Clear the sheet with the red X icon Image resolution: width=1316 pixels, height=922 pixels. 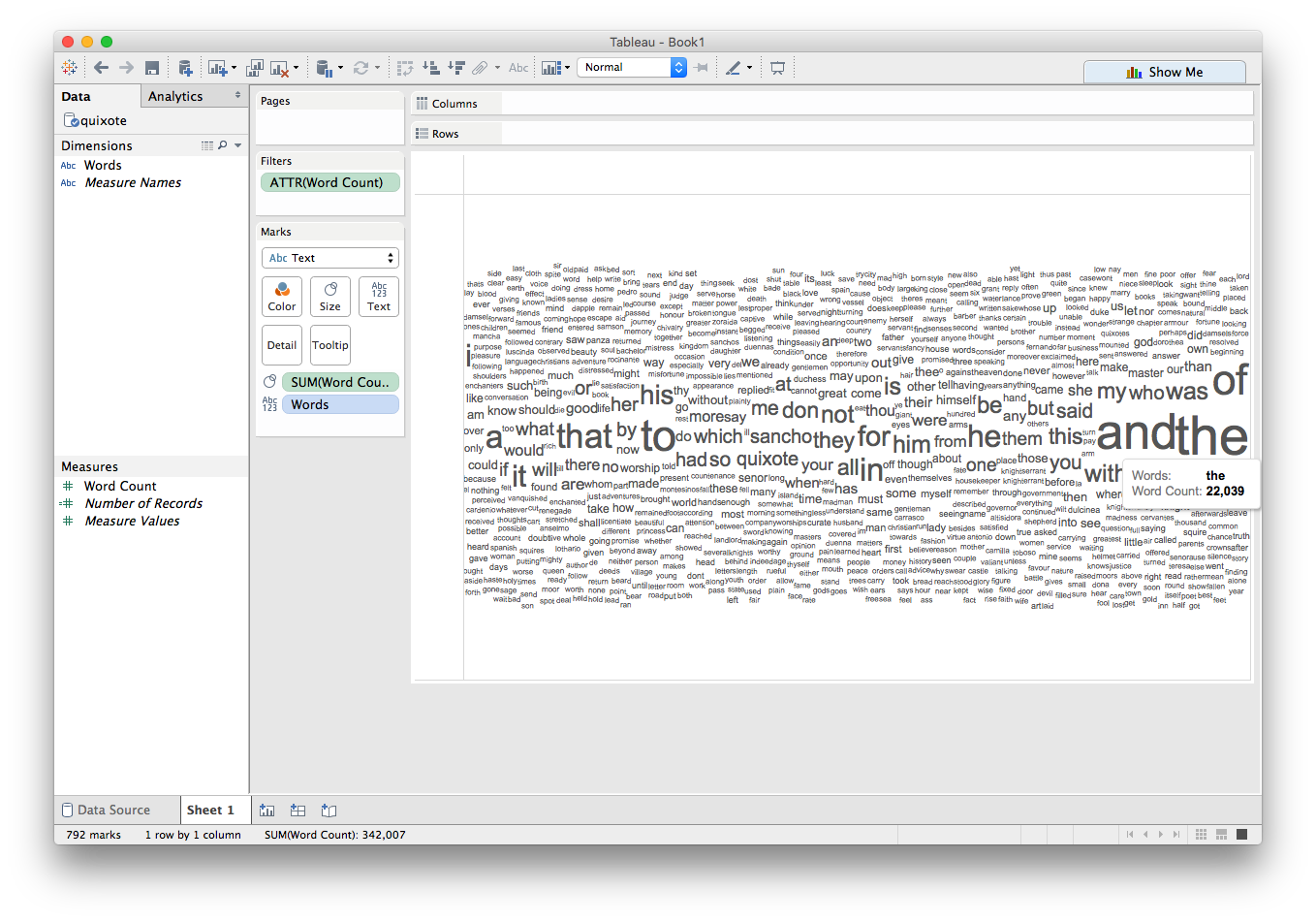[279, 68]
